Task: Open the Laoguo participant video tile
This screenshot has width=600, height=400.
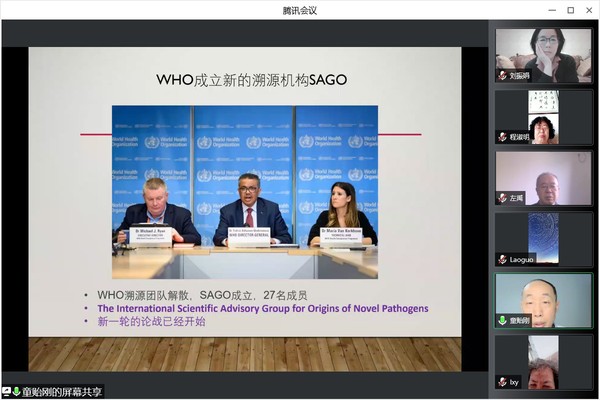Action: pyautogui.click(x=543, y=240)
